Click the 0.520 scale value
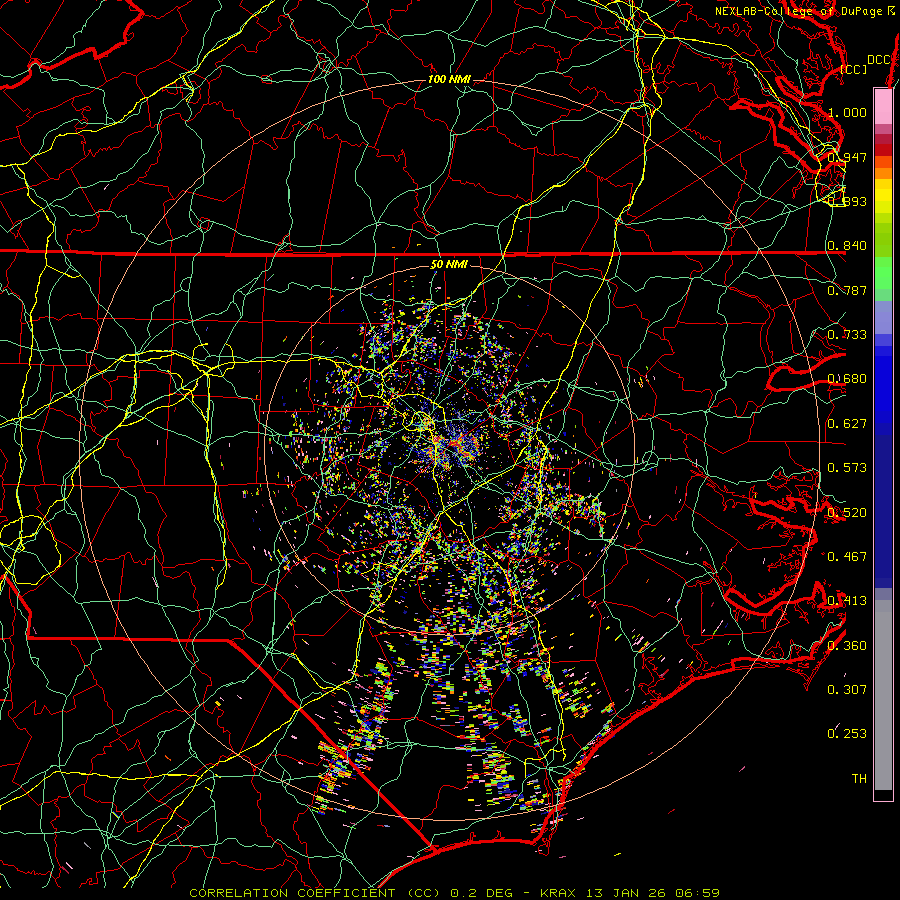Screen dimensions: 900x900 click(x=847, y=512)
